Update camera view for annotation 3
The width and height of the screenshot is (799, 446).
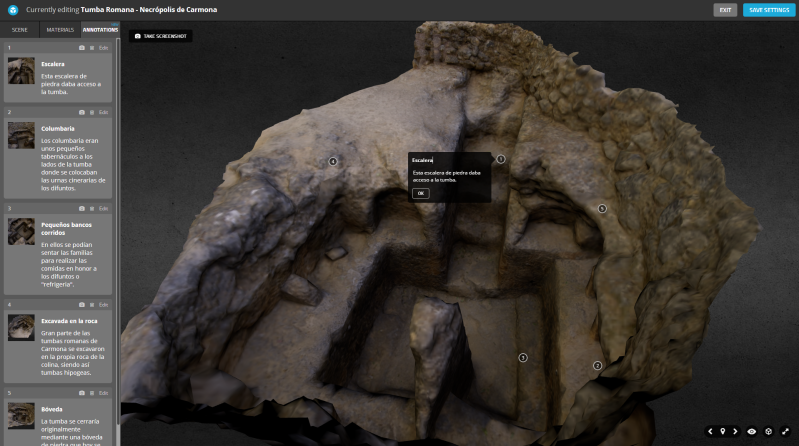[82, 208]
